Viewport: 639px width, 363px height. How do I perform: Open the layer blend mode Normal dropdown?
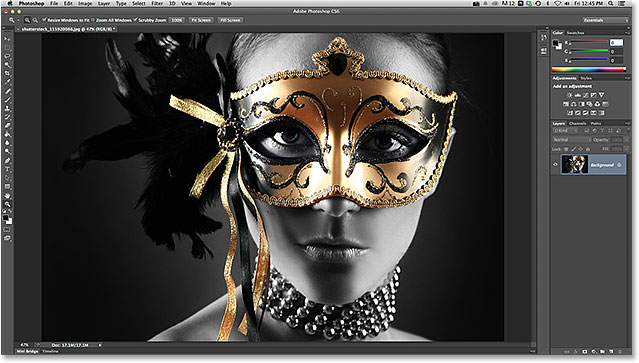point(572,140)
